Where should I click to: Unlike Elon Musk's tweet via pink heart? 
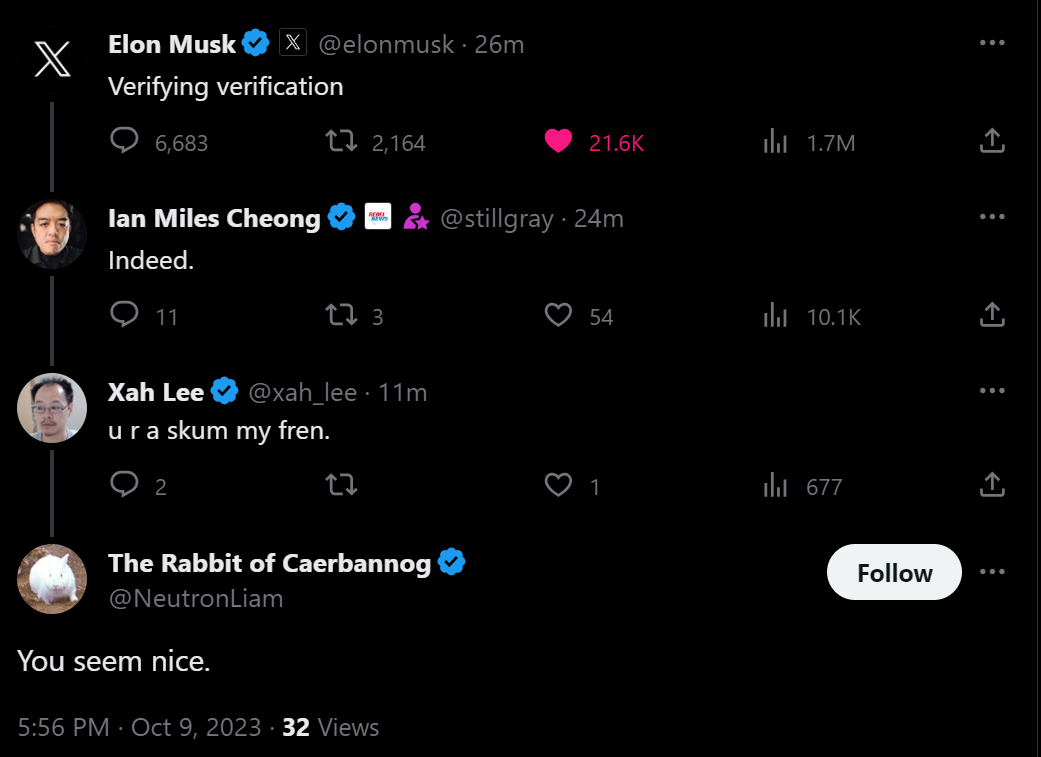[x=558, y=142]
